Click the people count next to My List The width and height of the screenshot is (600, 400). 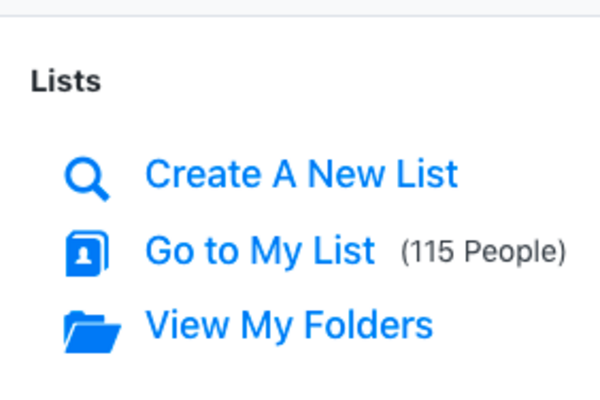483,252
